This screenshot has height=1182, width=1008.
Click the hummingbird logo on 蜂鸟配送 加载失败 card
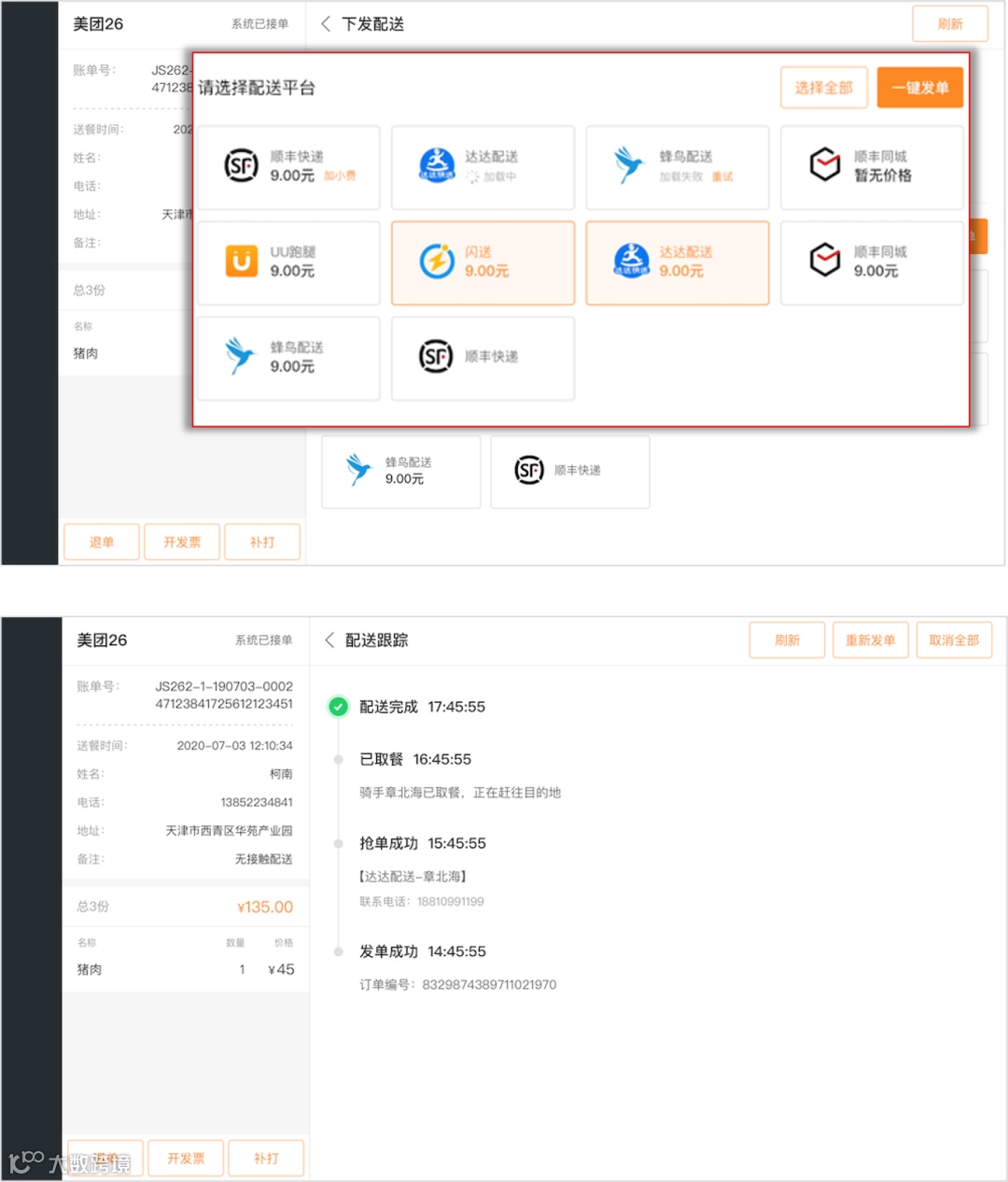pos(630,166)
